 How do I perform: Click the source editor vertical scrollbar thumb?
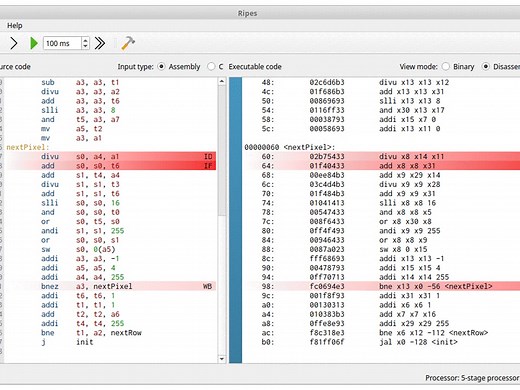coord(222,150)
